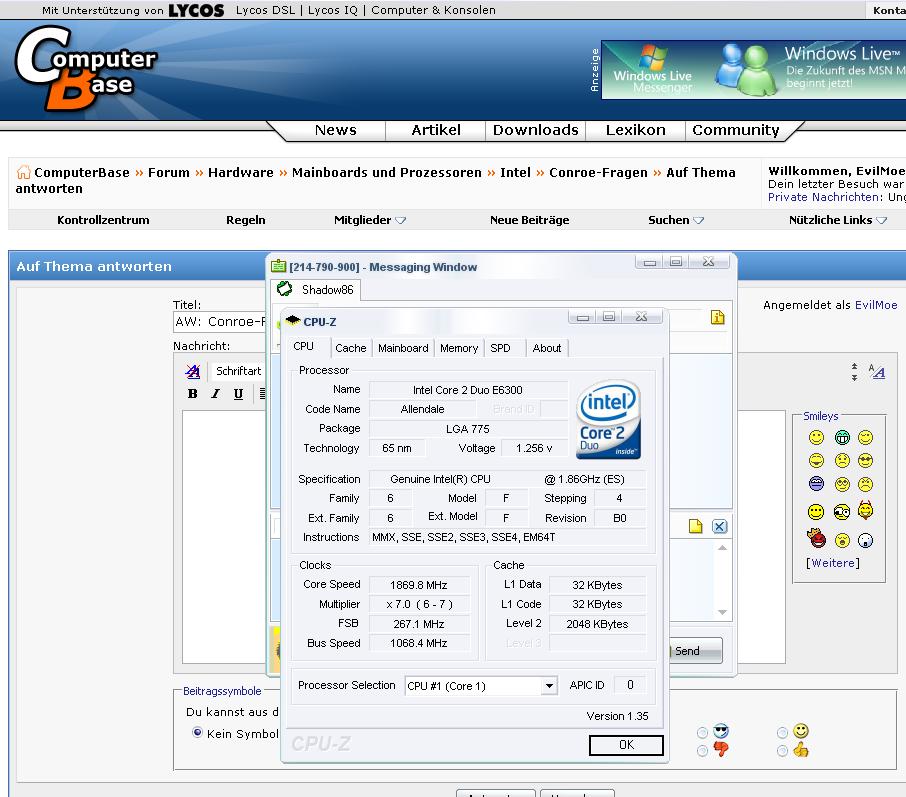906x797 pixels.
Task: Select the Kein Symbol radio button
Action: click(198, 733)
